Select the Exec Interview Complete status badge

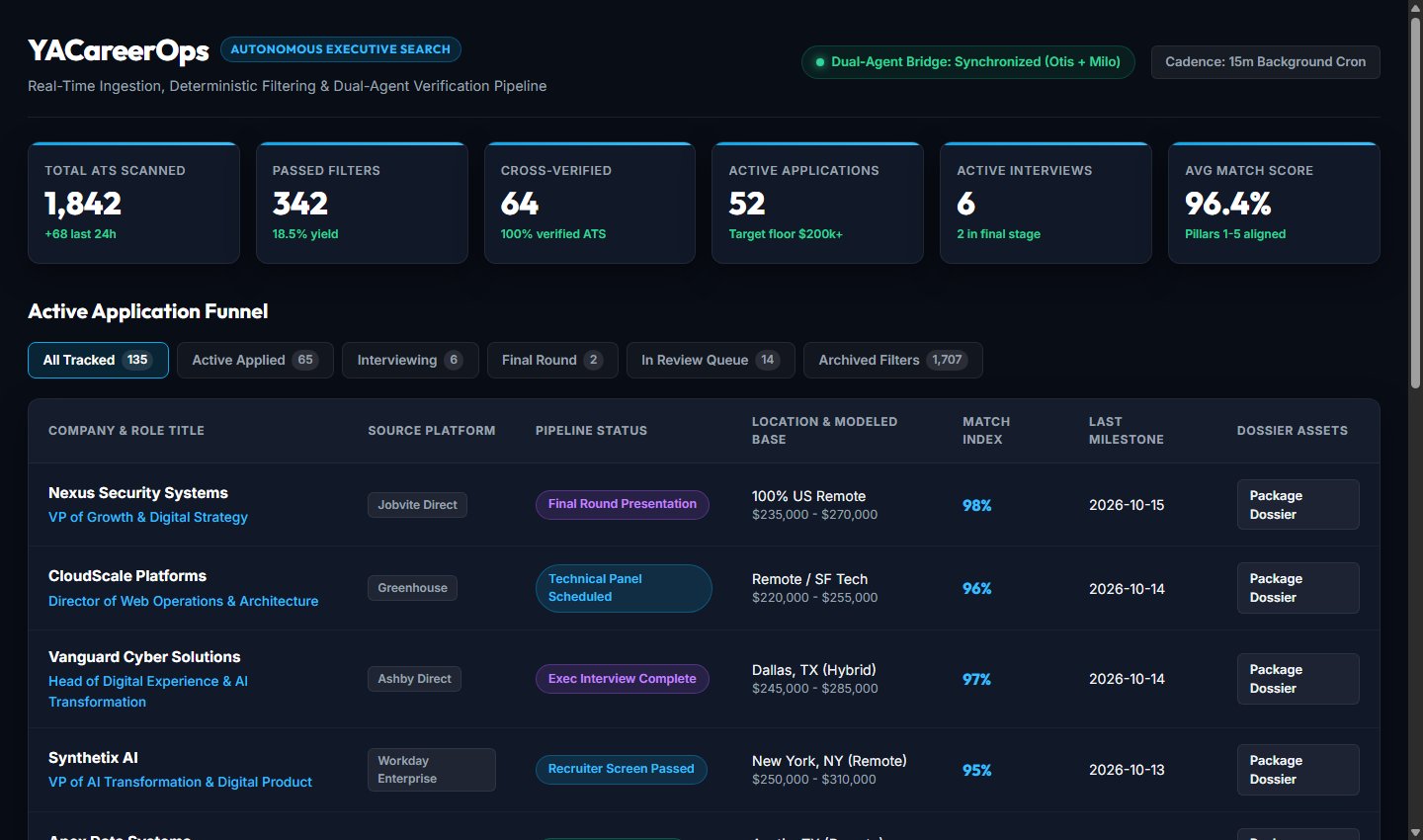(623, 679)
